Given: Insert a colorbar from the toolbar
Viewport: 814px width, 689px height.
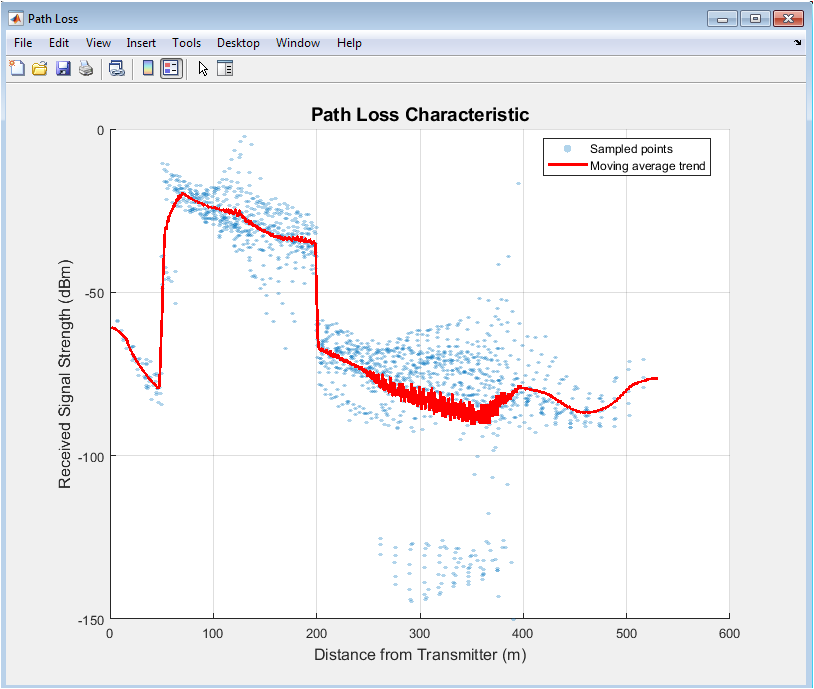Looking at the screenshot, I should (x=148, y=69).
